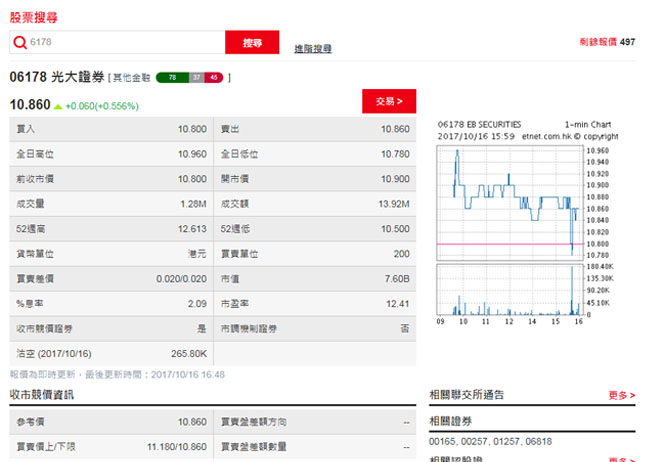Open the 進階搜尋 advanced search link
Screen dimensions: 650x462
[313, 49]
